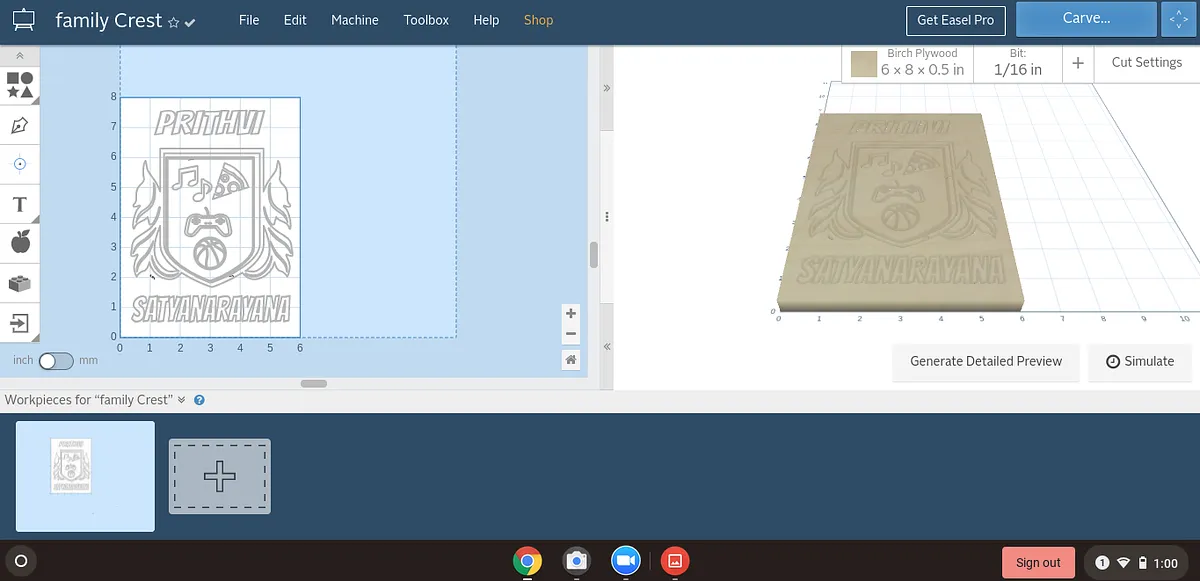Add a new workpiece
Viewport: 1200px width, 581px height.
pos(219,477)
